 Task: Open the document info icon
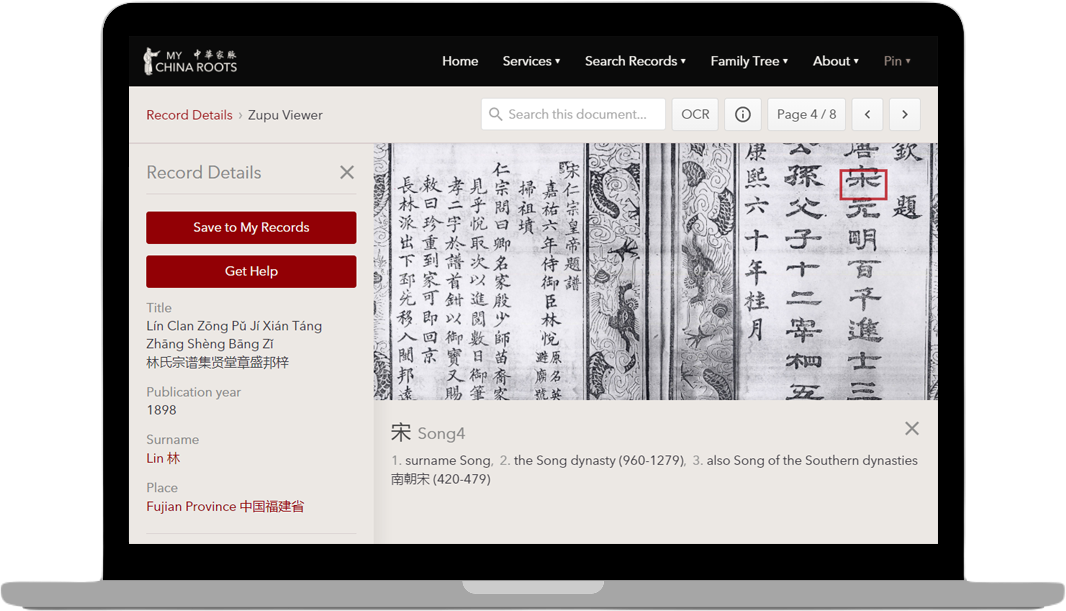743,115
